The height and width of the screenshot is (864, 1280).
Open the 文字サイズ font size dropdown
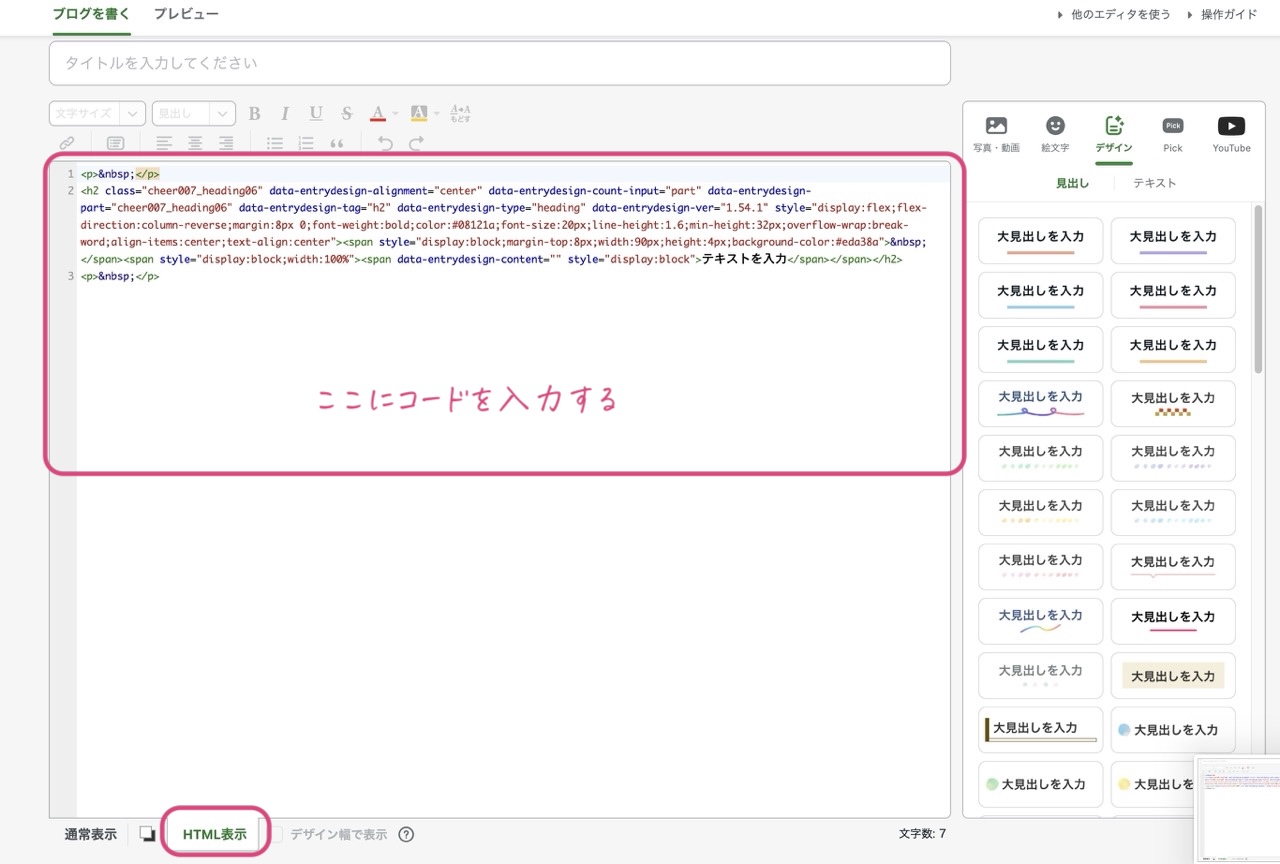97,114
